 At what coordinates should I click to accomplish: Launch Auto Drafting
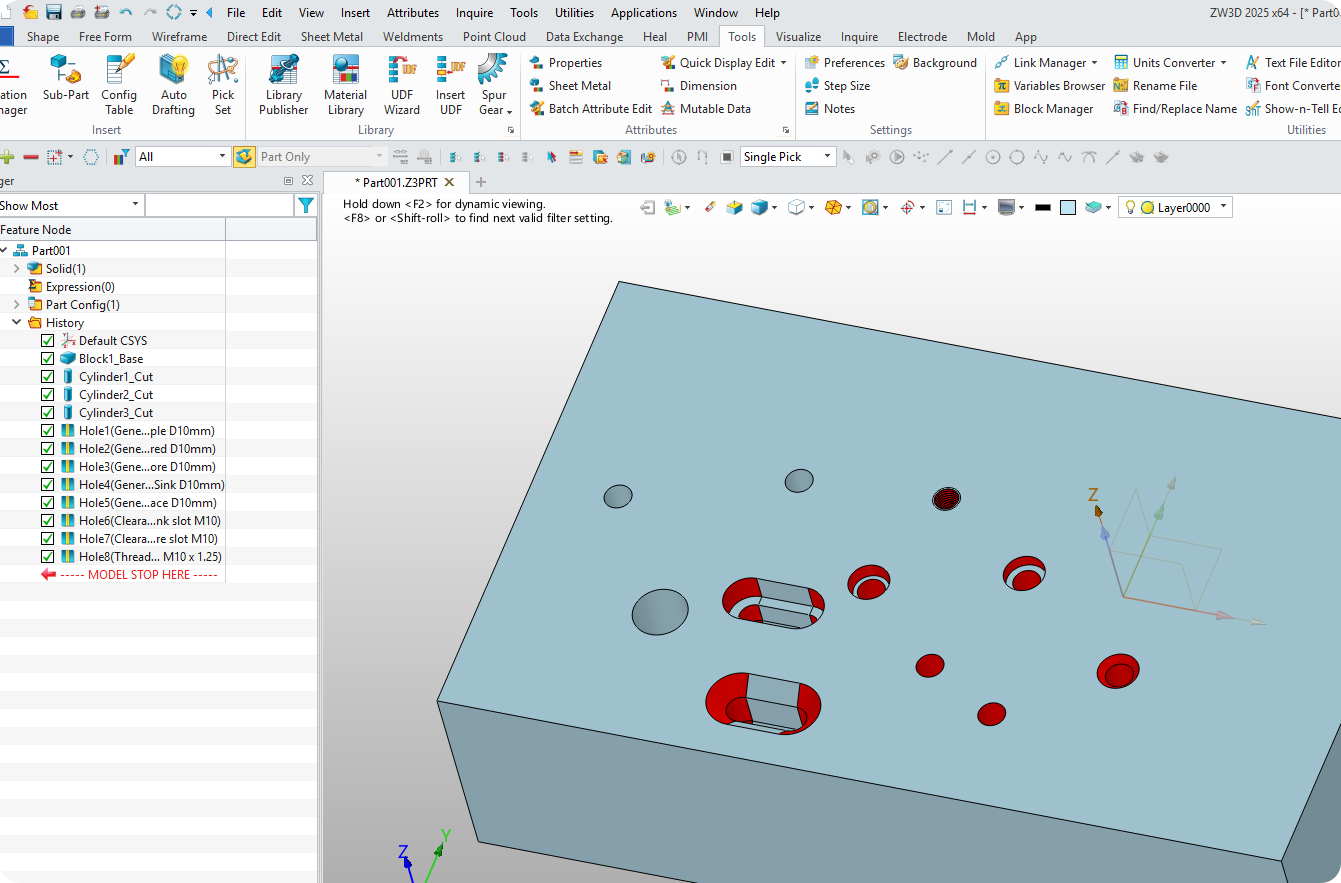coord(173,84)
